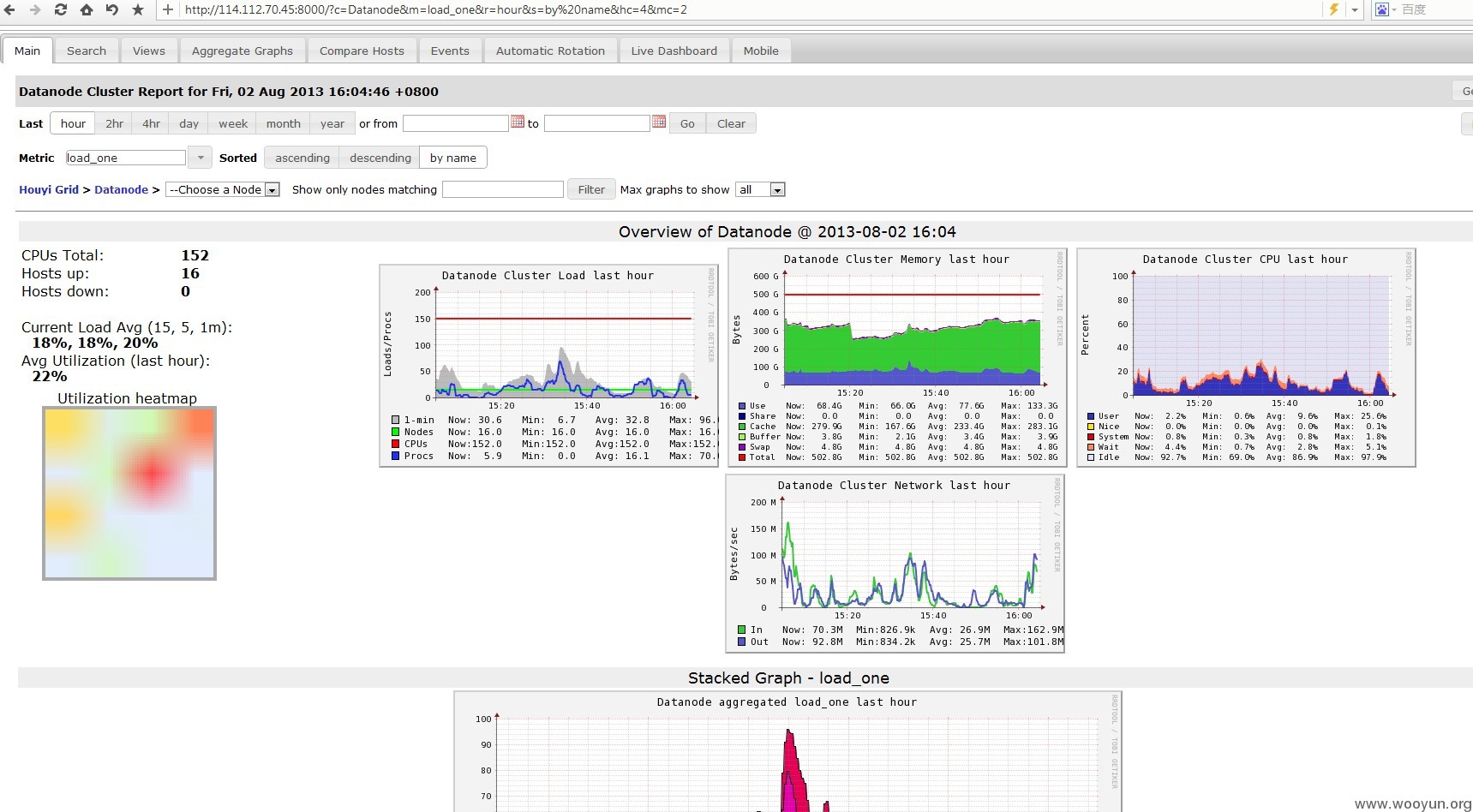Open the Datanode Cluster CPU graph

tap(1246, 357)
